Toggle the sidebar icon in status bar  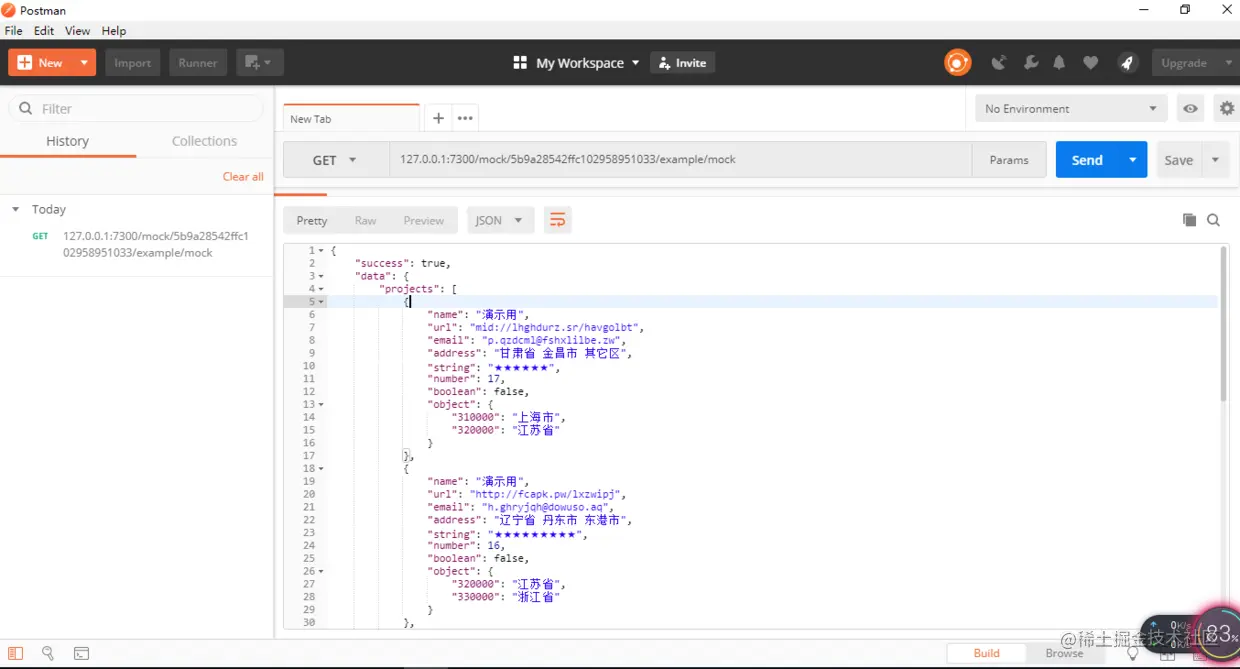pyautogui.click(x=16, y=653)
